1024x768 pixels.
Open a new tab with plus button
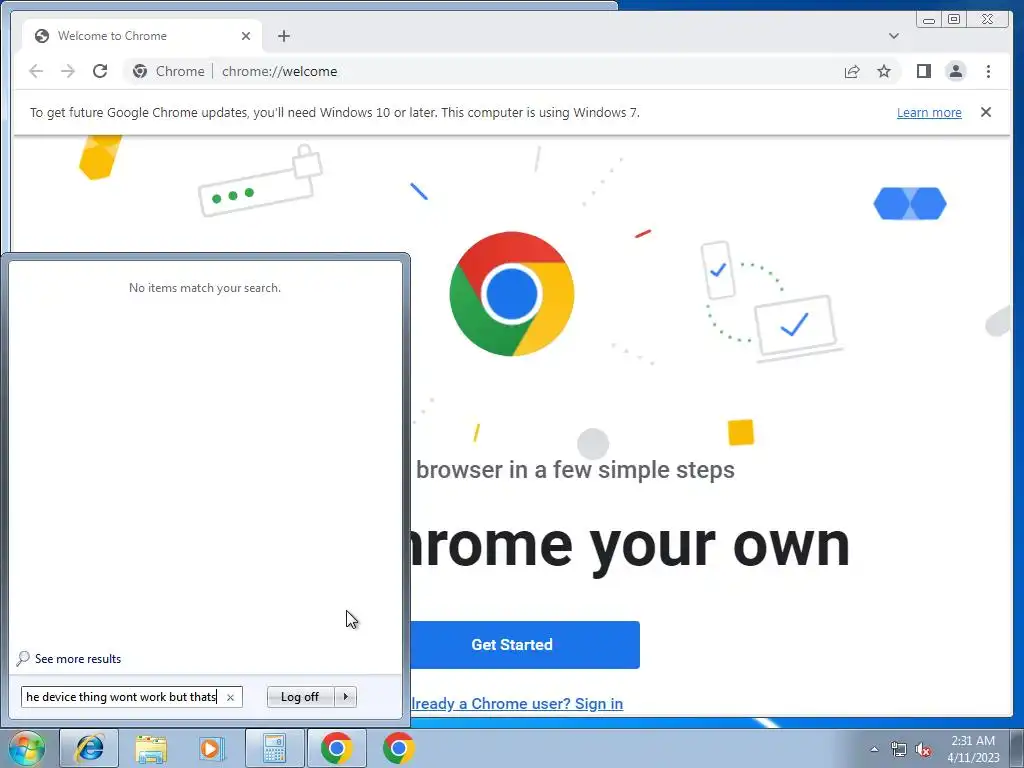(283, 36)
